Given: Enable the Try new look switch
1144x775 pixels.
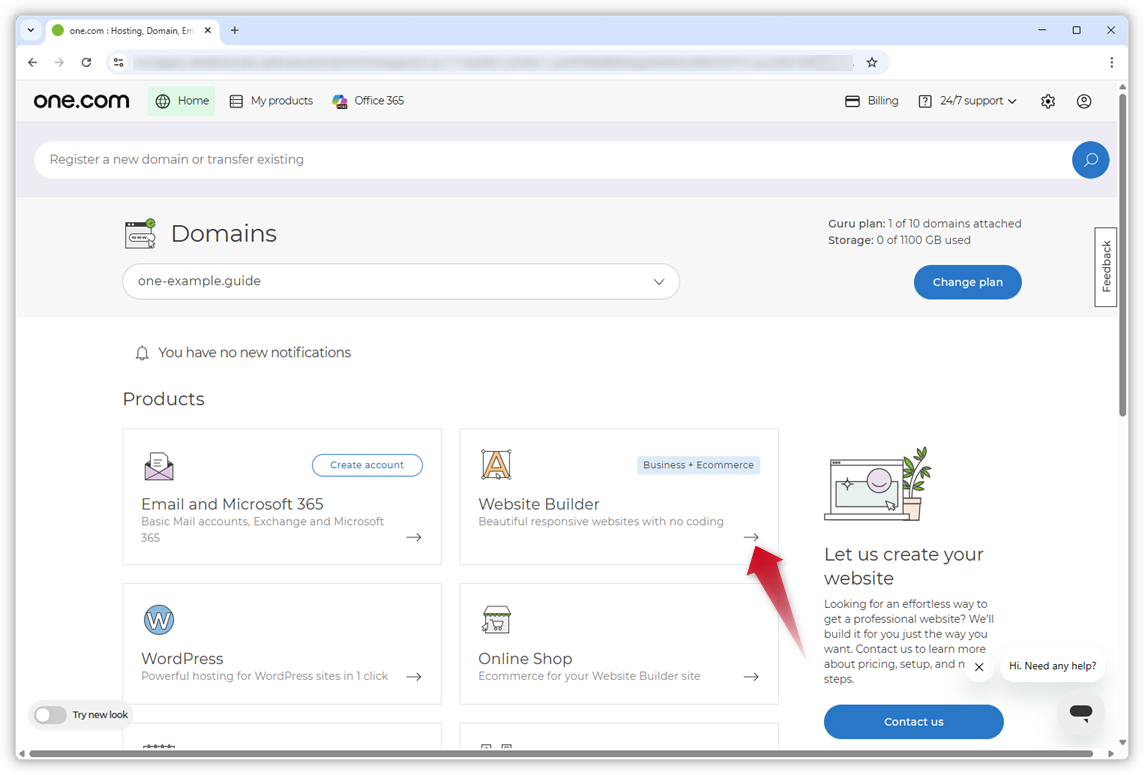Looking at the screenshot, I should tap(50, 715).
